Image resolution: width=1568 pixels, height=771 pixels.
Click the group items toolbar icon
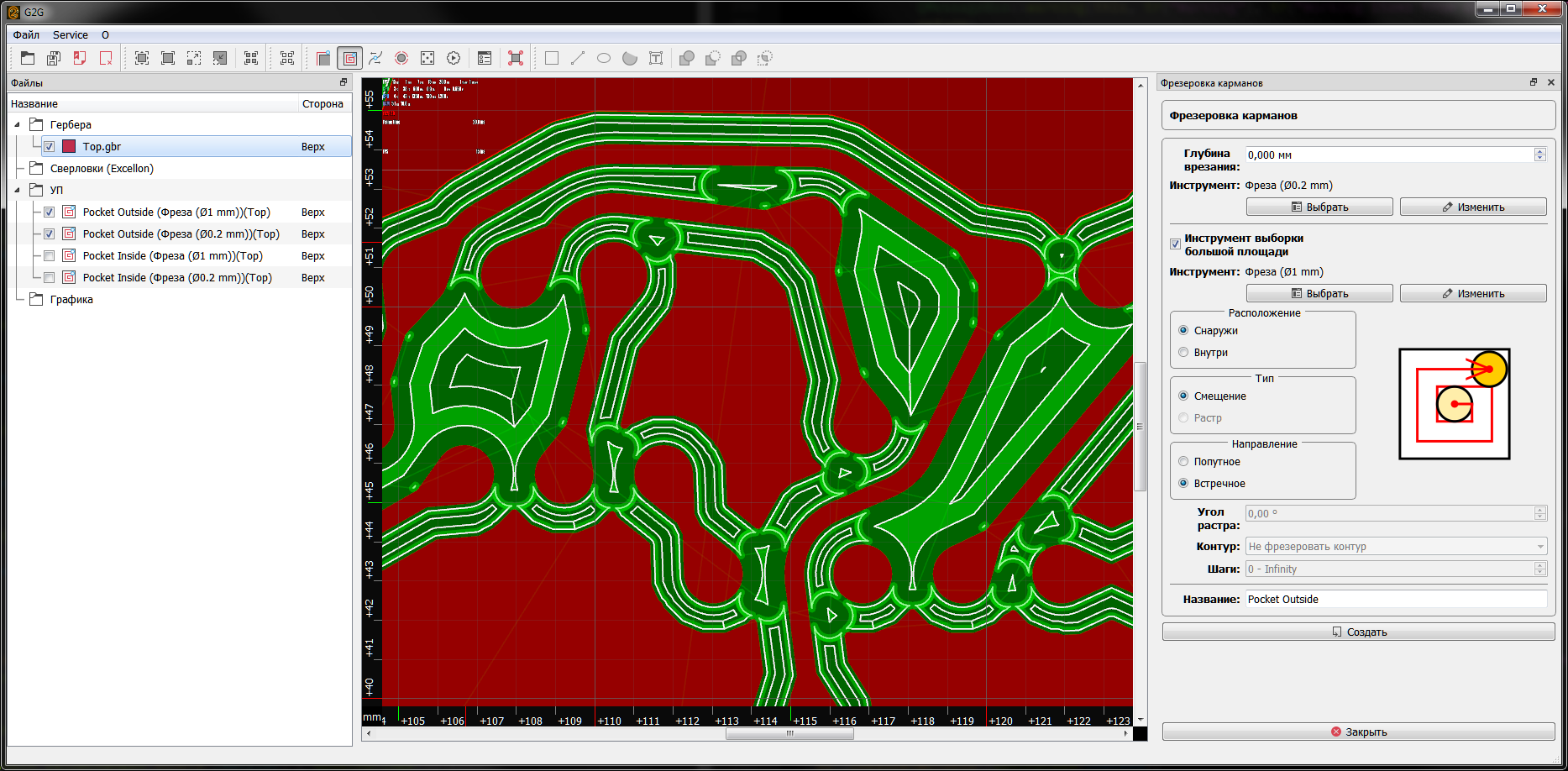(x=251, y=58)
